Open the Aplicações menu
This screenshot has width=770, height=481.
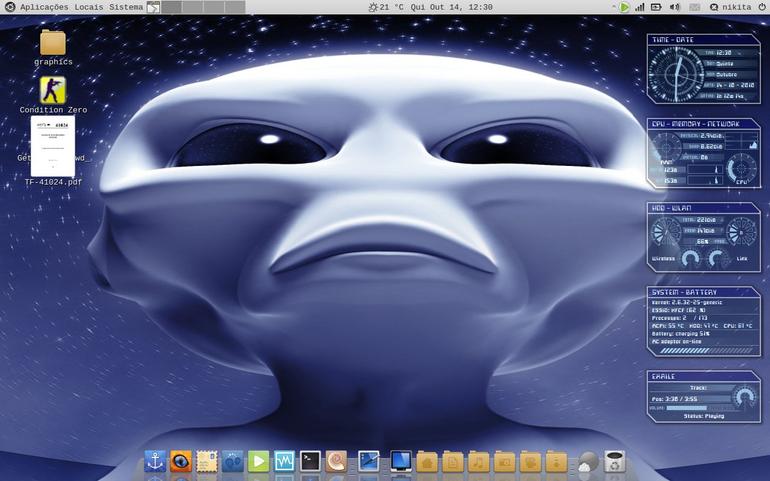[44, 7]
